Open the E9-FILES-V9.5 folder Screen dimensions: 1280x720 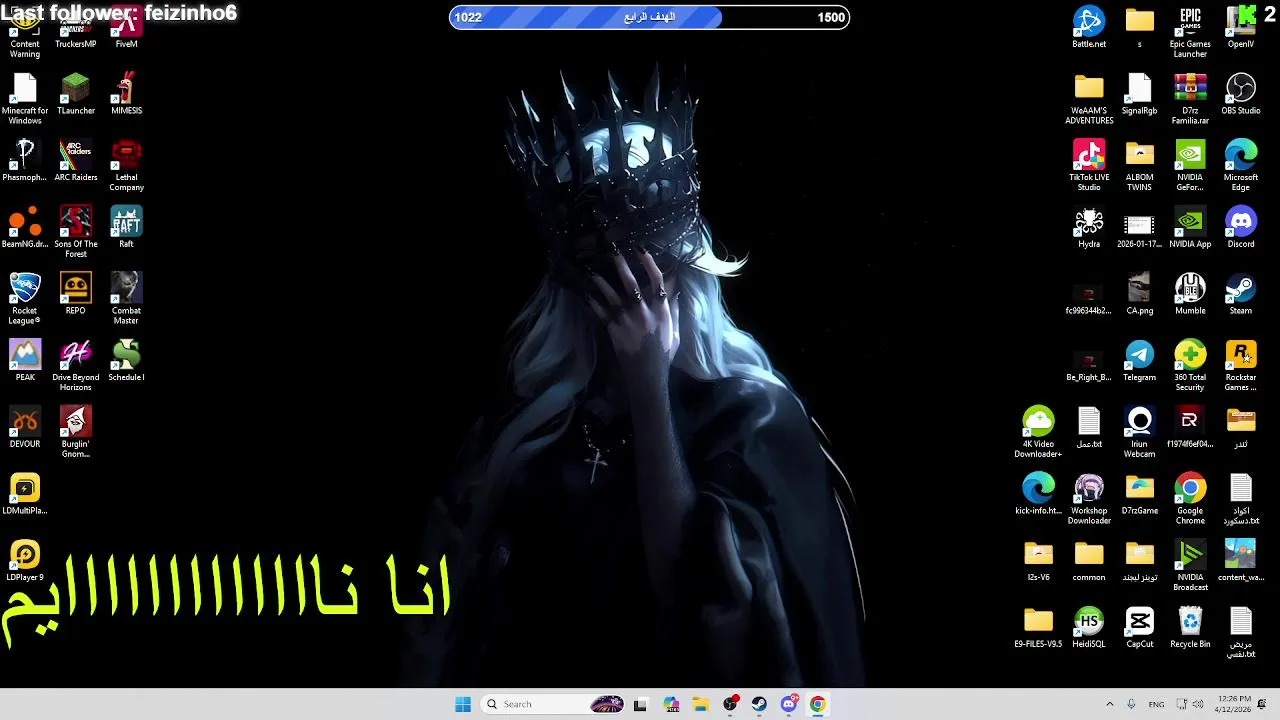tap(1038, 627)
